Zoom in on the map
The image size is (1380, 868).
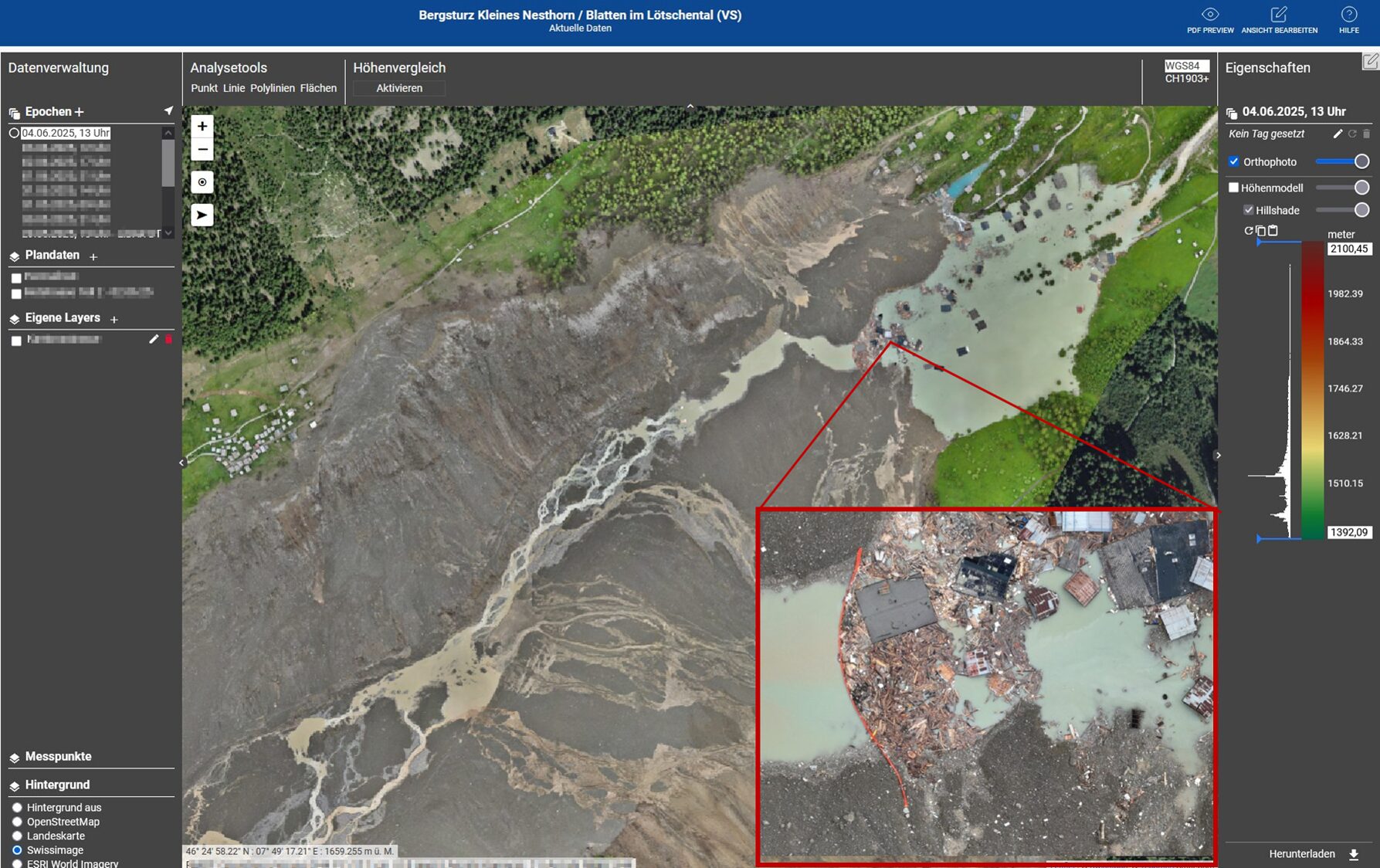coord(202,126)
